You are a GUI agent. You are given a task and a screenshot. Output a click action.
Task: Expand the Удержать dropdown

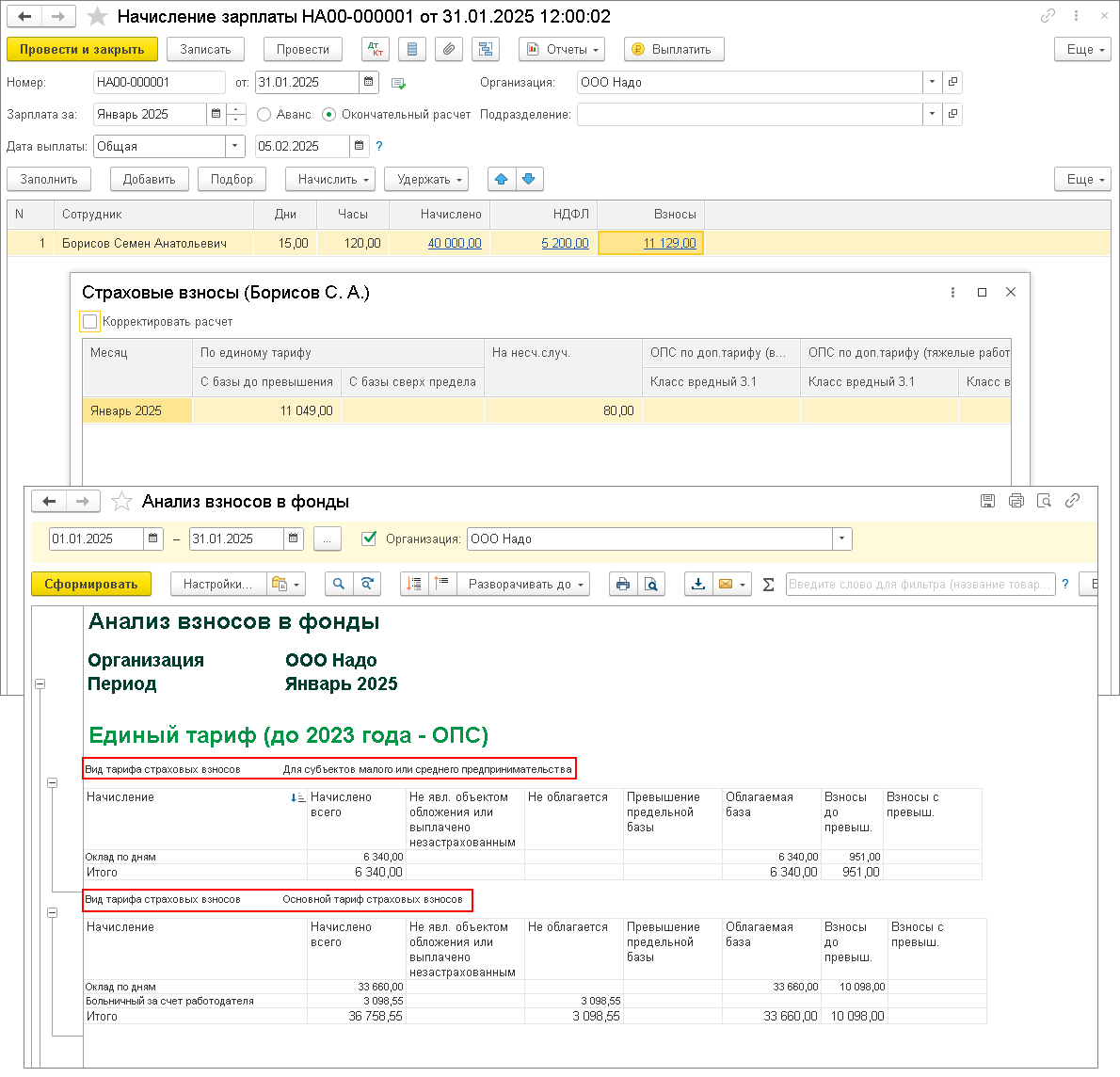(430, 179)
